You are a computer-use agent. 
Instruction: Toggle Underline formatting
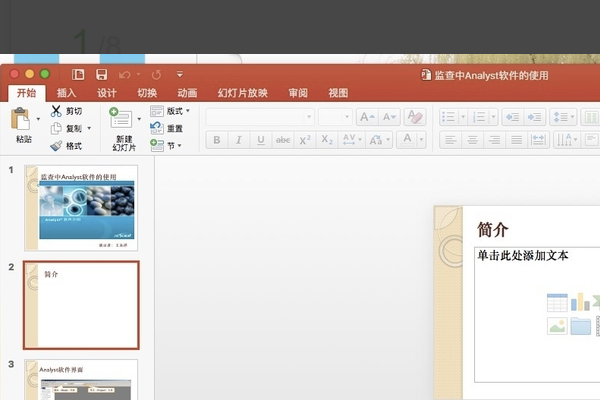pos(261,140)
